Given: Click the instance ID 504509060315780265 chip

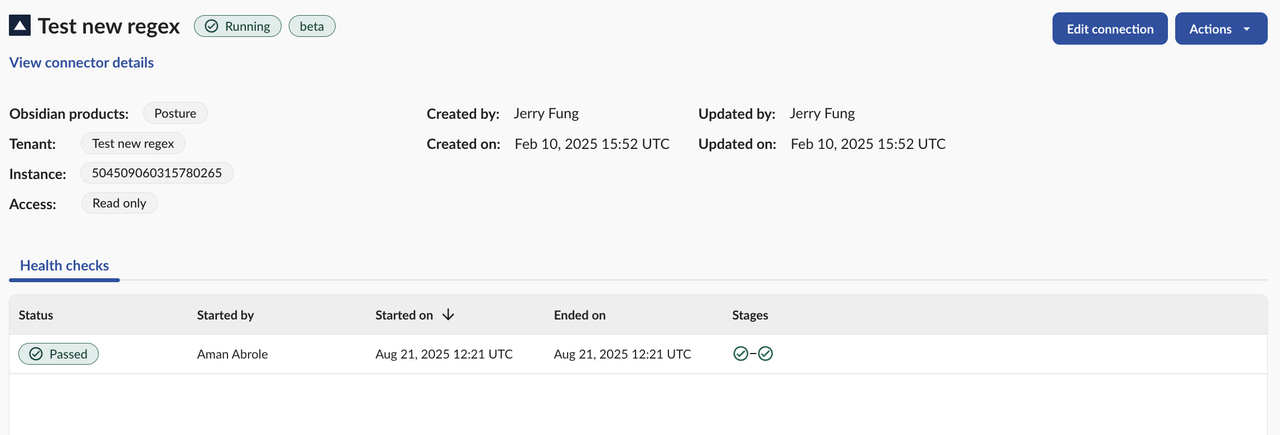Looking at the screenshot, I should [x=157, y=173].
